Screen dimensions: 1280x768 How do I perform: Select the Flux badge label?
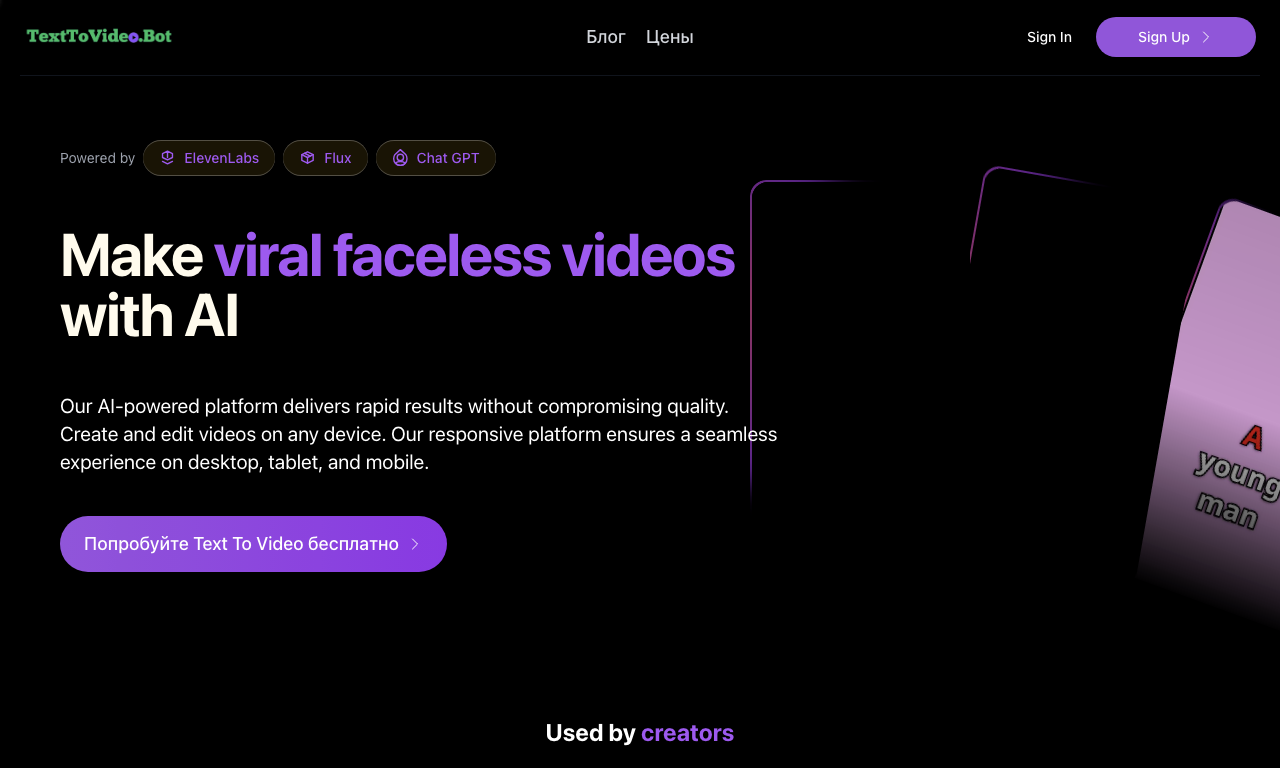pyautogui.click(x=338, y=158)
